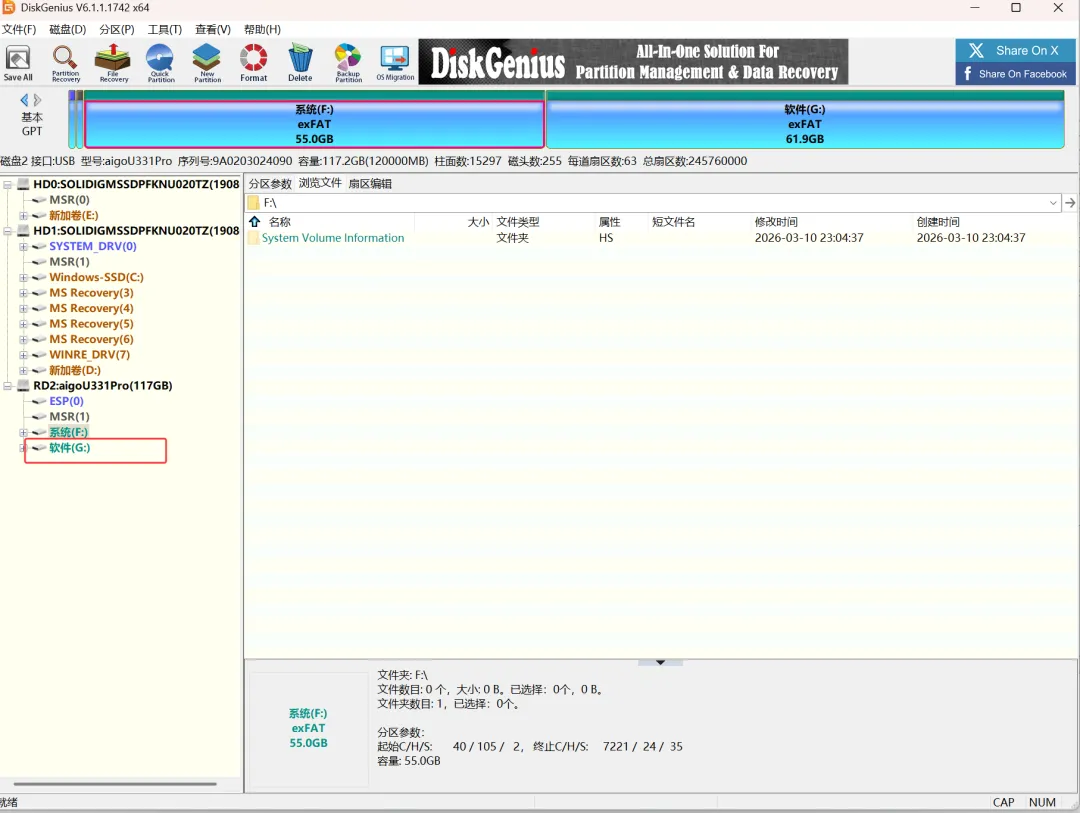Select MS Recovery(3) tree item
Screen dimensions: 1080x813
(x=92, y=293)
